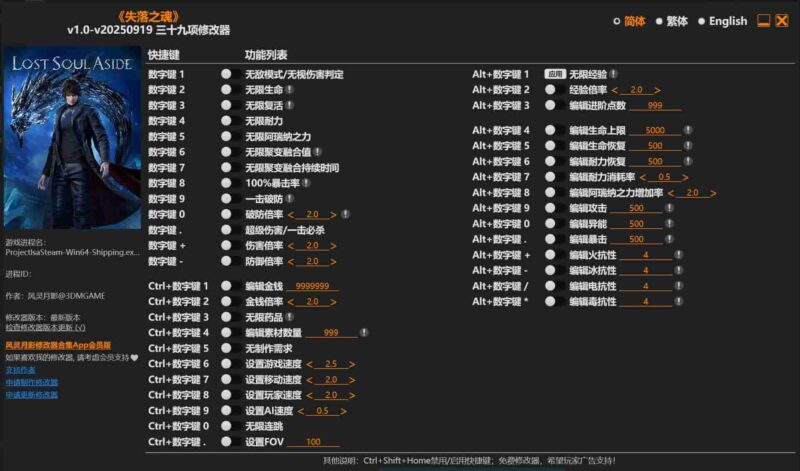Screen dimensions: 800x471
Task: Click the orange minimize window icon
Action: pos(763,21)
